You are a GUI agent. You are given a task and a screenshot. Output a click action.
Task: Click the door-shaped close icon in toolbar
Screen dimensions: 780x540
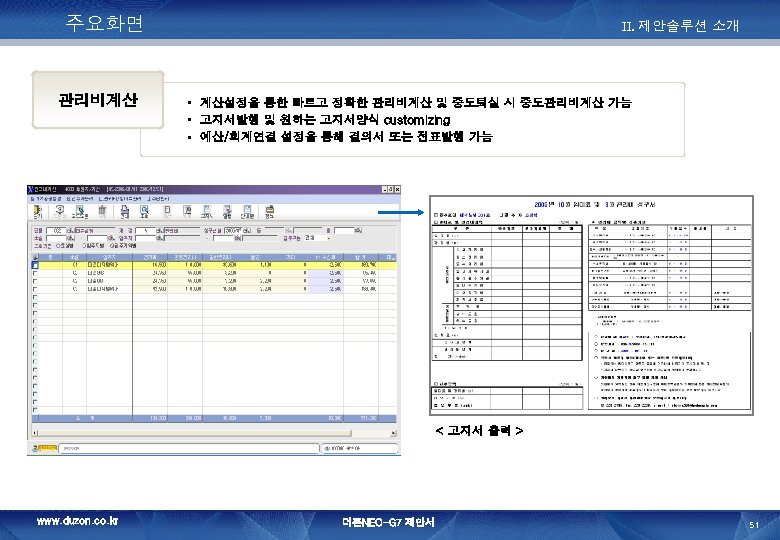click(x=37, y=212)
